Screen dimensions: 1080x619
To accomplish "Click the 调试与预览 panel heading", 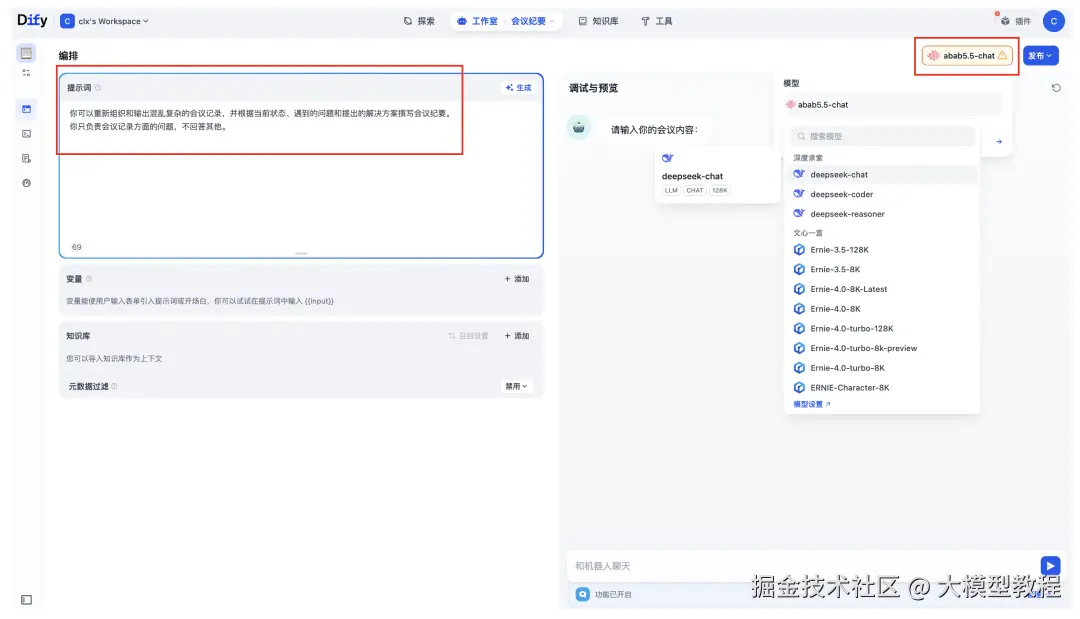I will pyautogui.click(x=593, y=88).
